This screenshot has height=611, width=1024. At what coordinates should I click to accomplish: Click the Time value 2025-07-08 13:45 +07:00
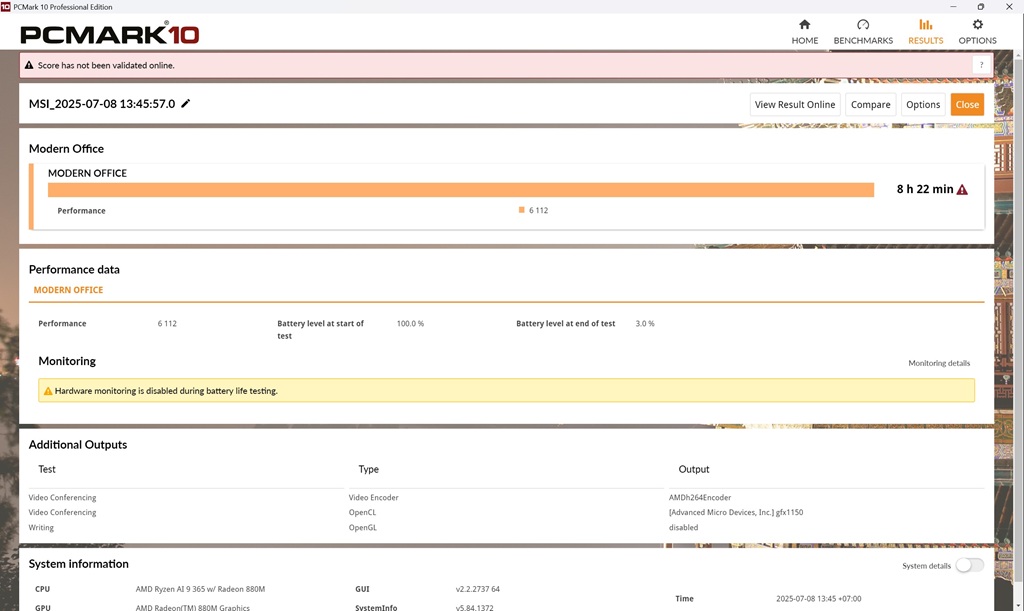tap(818, 599)
